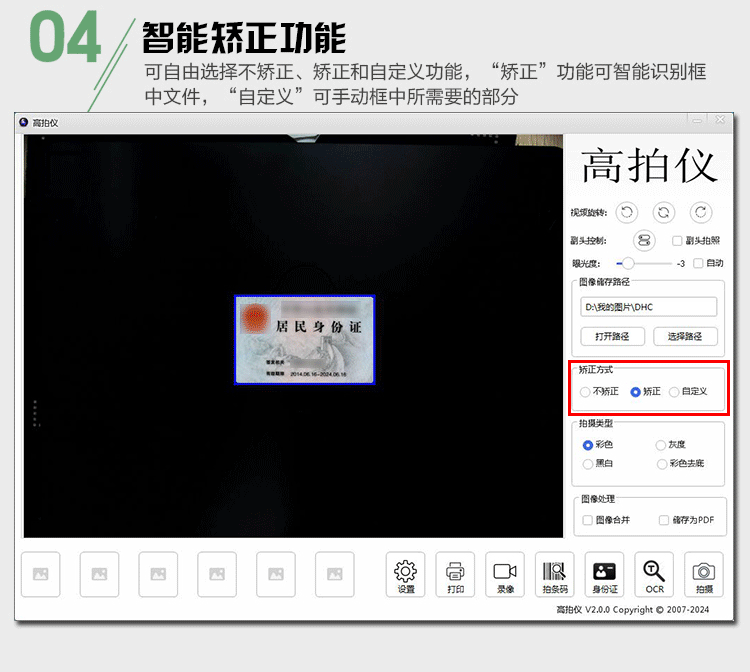
Task: Start video recording with 录像 icon
Action: (505, 574)
